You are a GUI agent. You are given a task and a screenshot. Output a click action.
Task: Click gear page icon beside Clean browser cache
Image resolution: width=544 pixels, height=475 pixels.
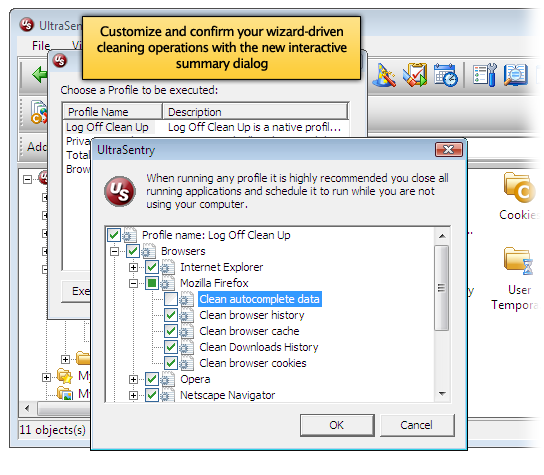coord(187,331)
